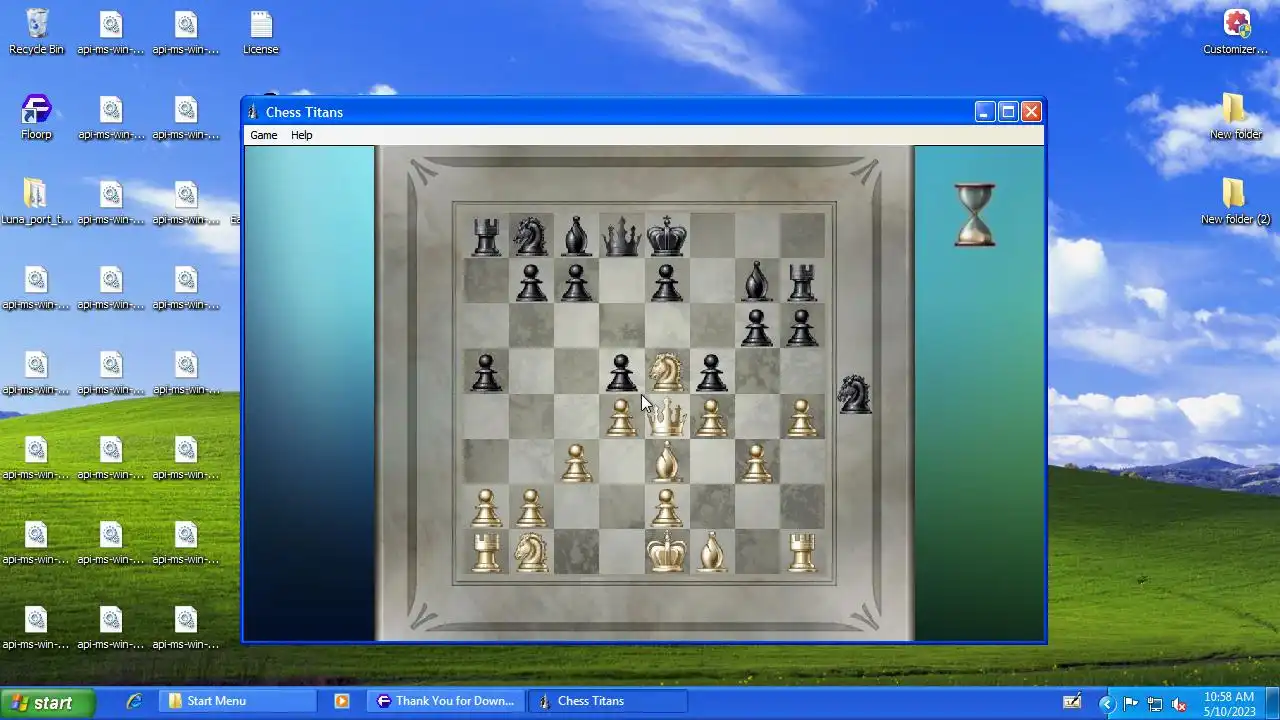Click the orange media player taskbar icon
Screen dimensions: 1280x720
pyautogui.click(x=342, y=701)
